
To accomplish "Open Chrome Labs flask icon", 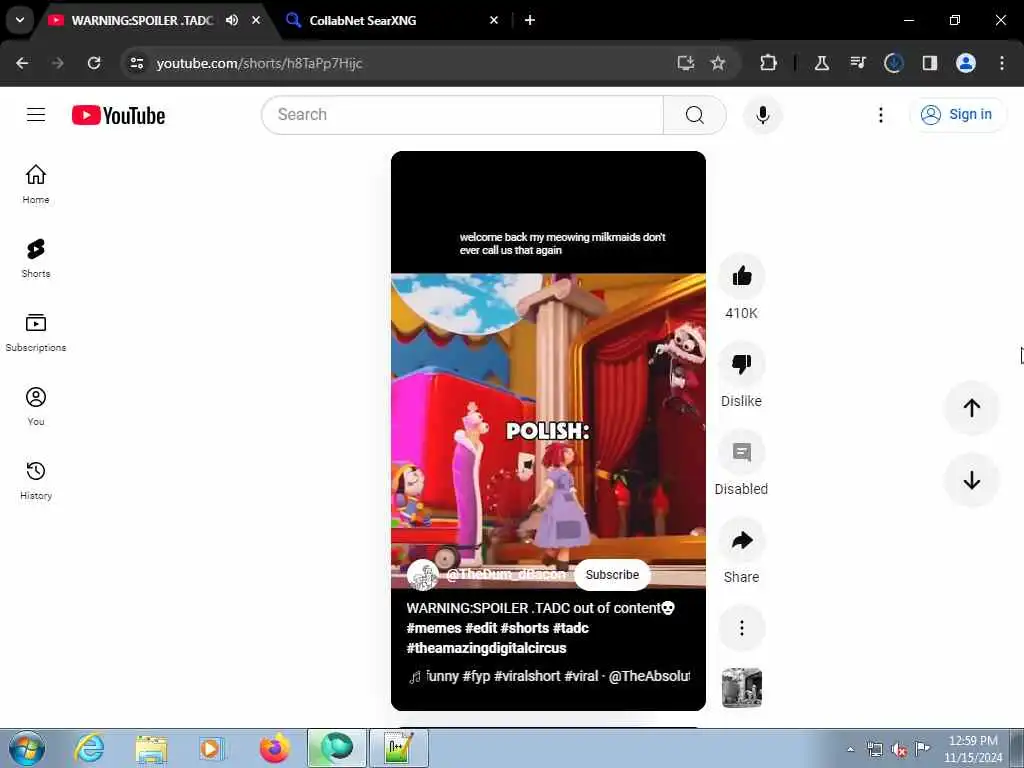I will point(822,63).
